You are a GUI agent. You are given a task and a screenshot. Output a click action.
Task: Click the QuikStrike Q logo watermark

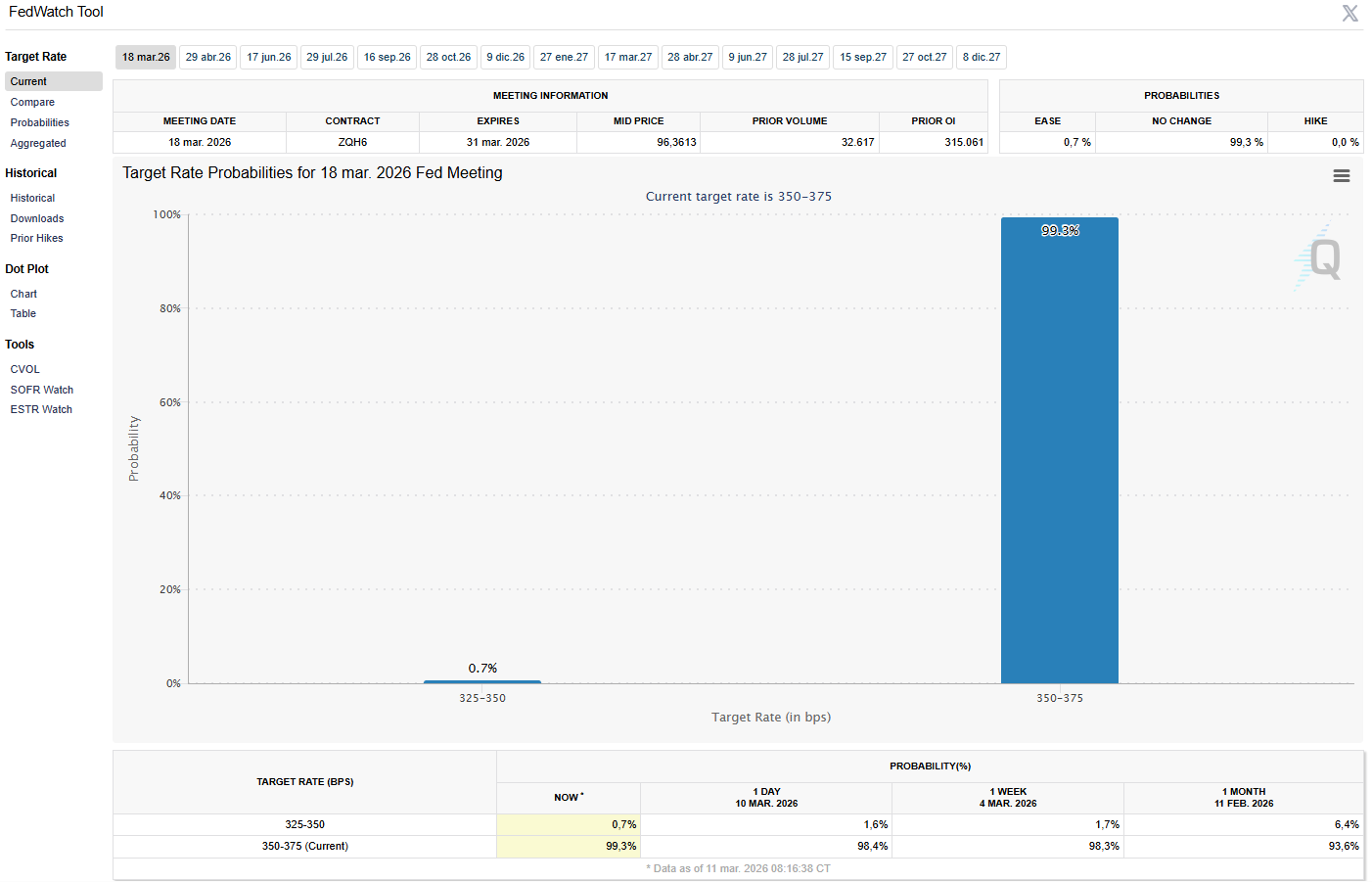(1323, 259)
